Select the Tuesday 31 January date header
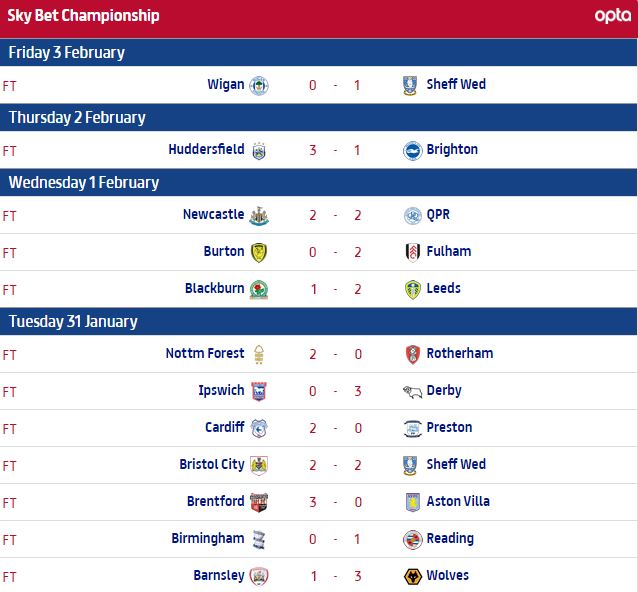 coord(73,321)
